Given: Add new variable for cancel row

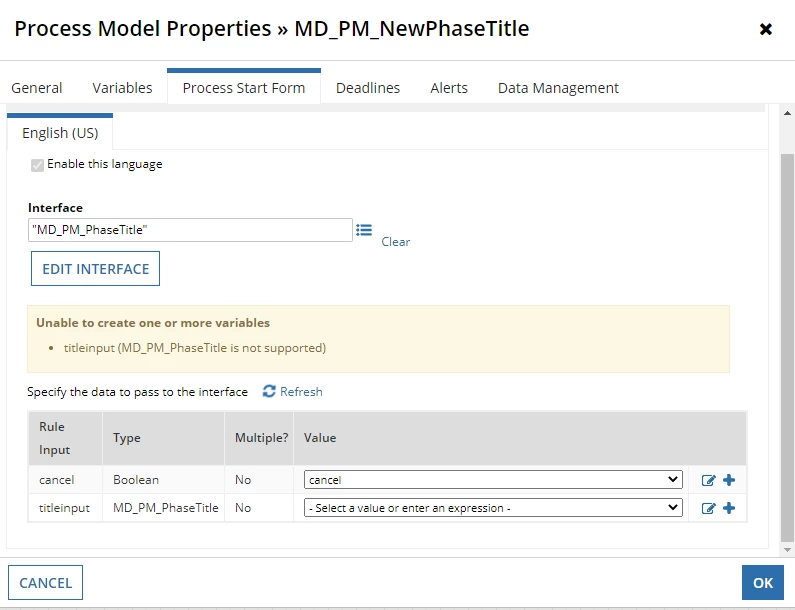Looking at the screenshot, I should pyautogui.click(x=729, y=480).
